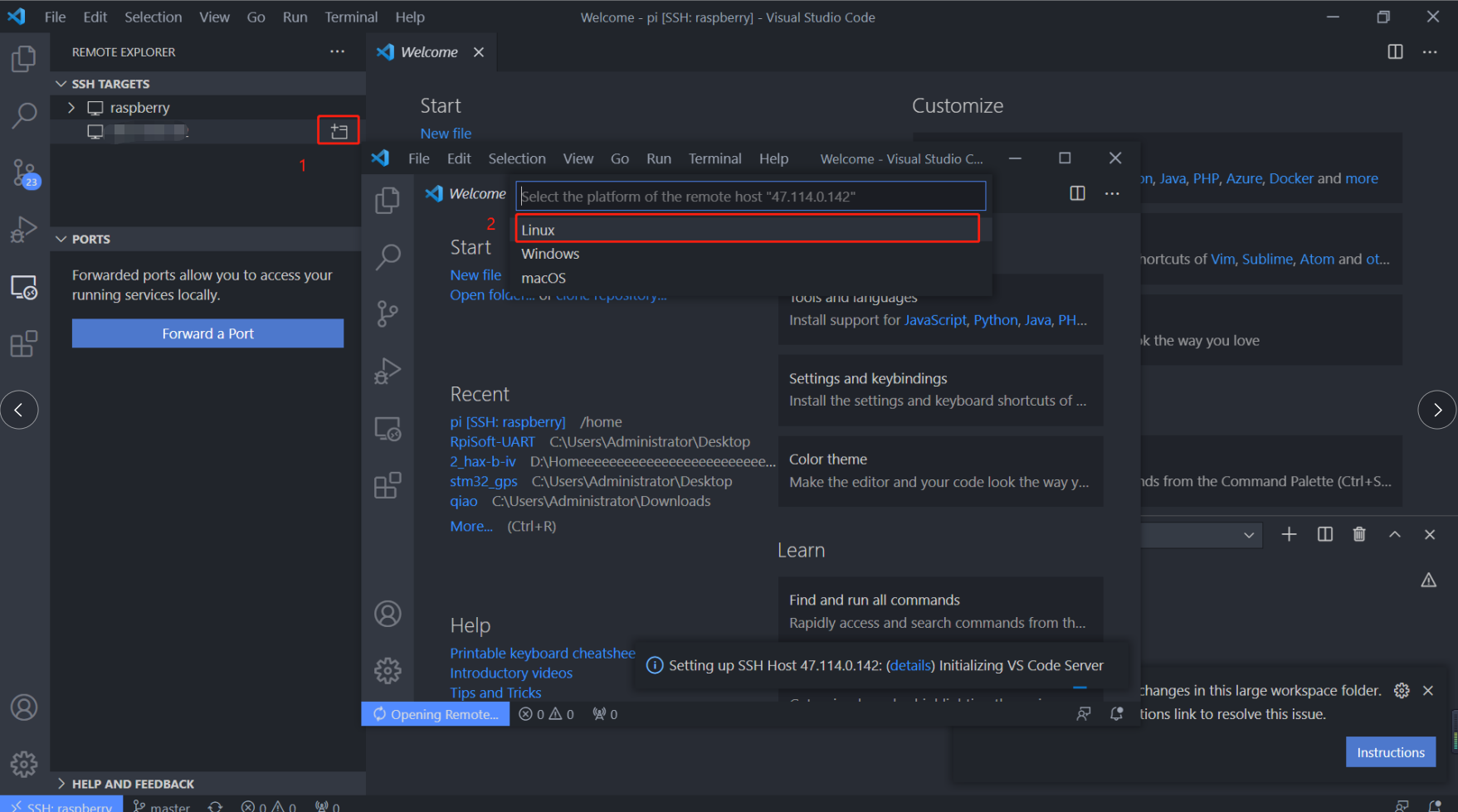Click the Color theme customize card
Viewport: 1458px width, 812px height.
[940, 470]
